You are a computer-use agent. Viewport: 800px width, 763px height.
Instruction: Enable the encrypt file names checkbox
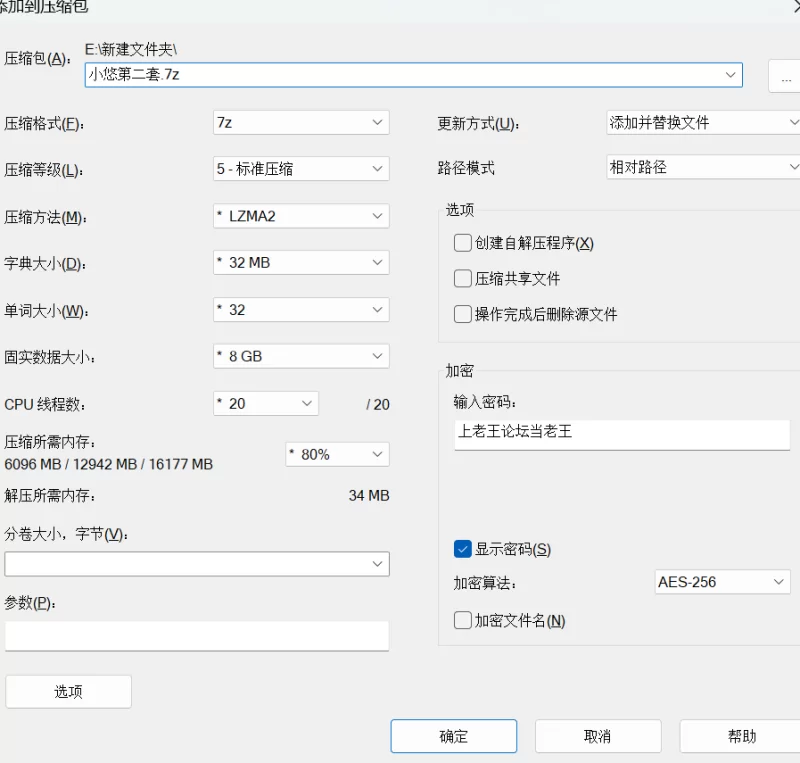coord(462,620)
